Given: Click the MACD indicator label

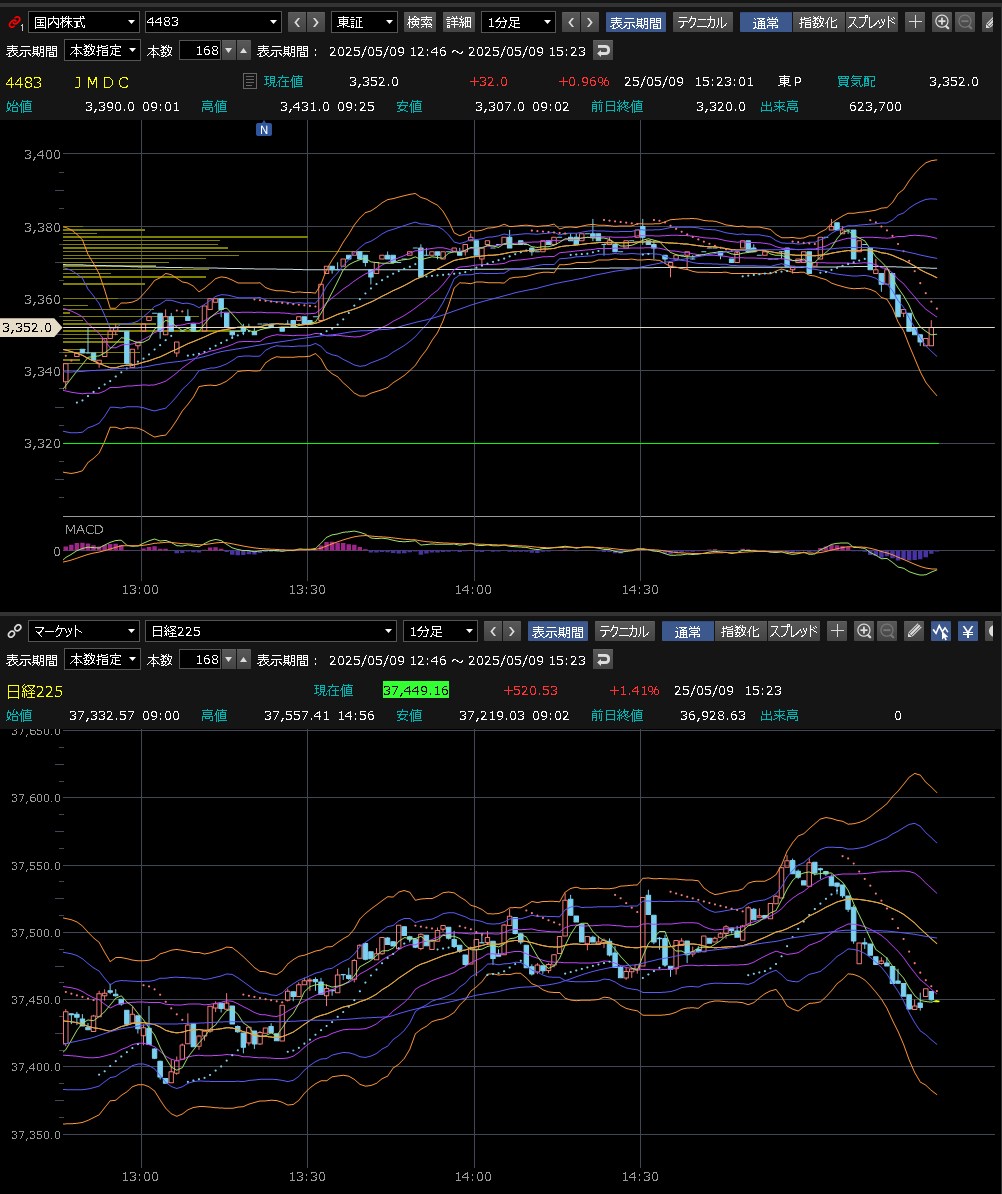Looking at the screenshot, I should pyautogui.click(x=84, y=529).
